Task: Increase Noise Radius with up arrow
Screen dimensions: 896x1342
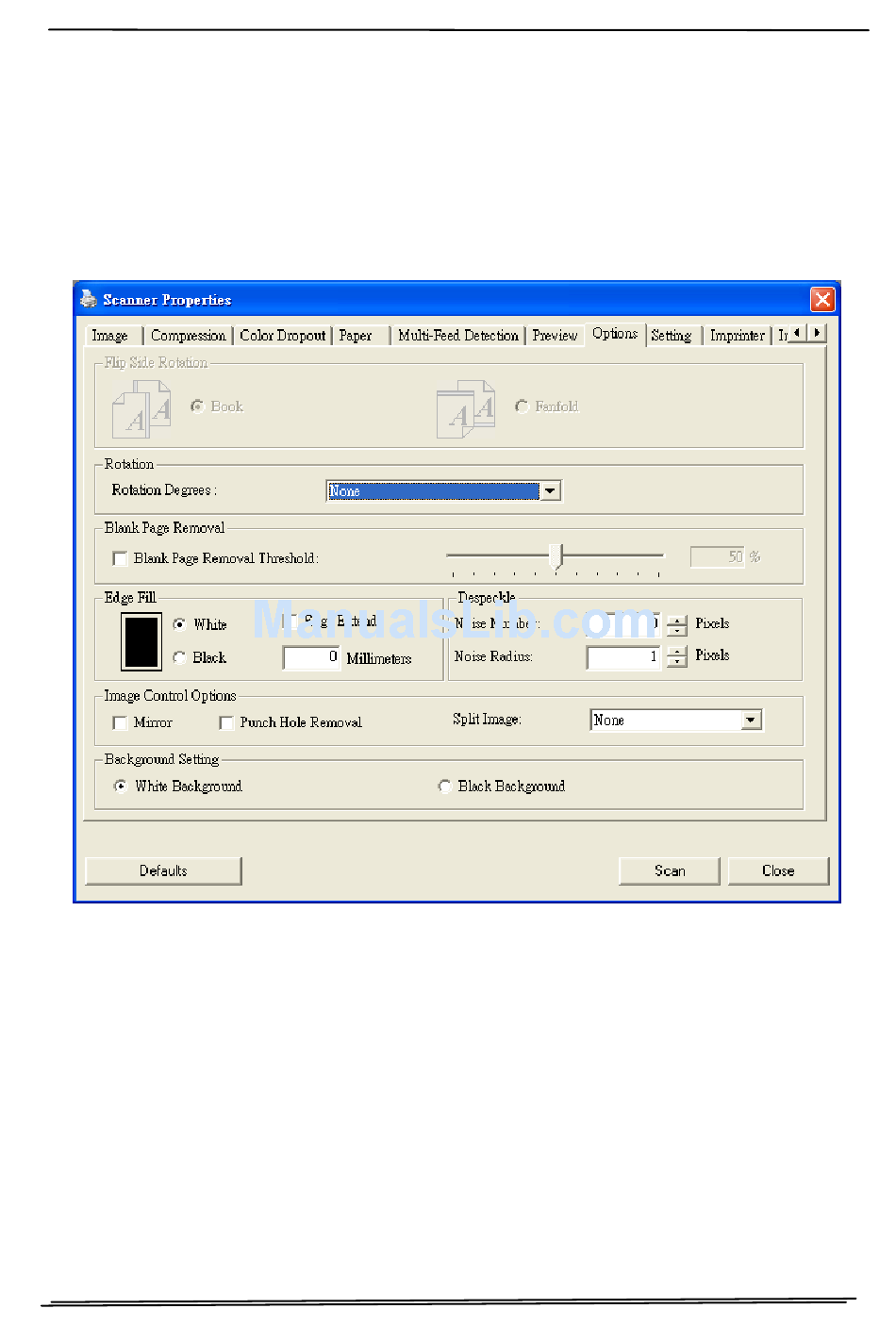Action: point(677,651)
